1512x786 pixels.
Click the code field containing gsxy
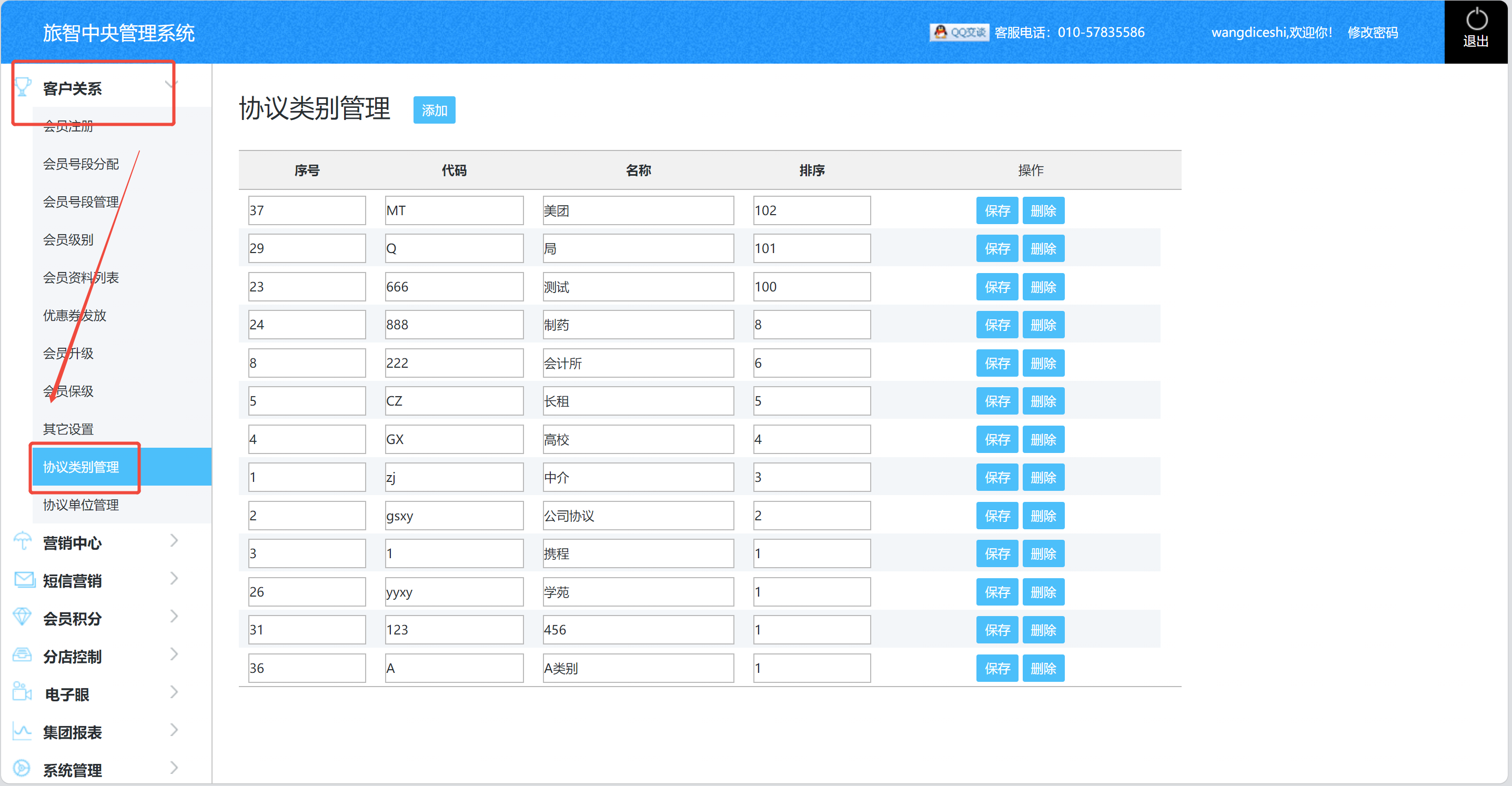(x=453, y=516)
